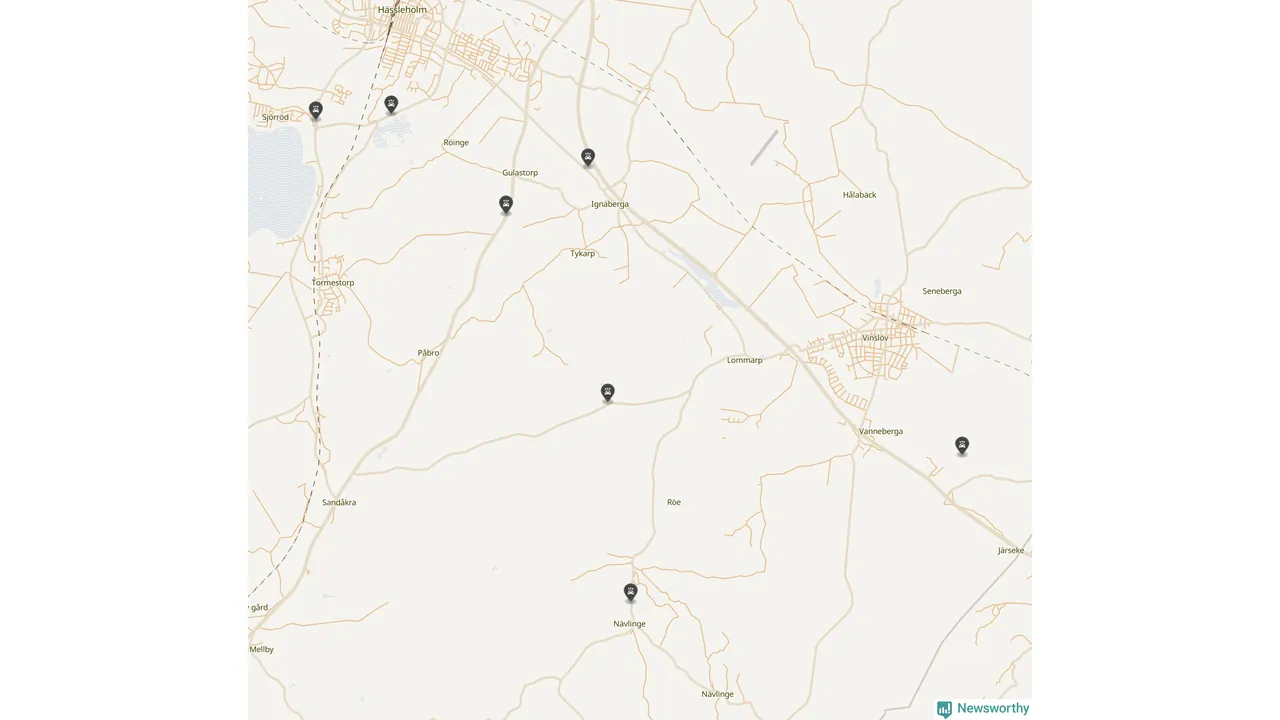Open the car marker east of Vanneberga

coord(962,445)
